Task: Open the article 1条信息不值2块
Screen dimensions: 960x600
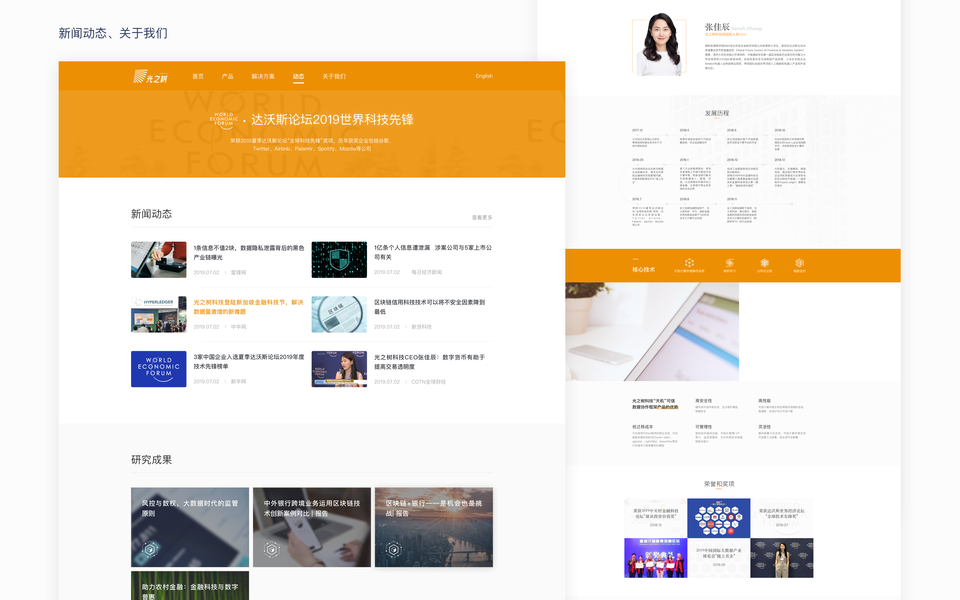Action: [249, 252]
